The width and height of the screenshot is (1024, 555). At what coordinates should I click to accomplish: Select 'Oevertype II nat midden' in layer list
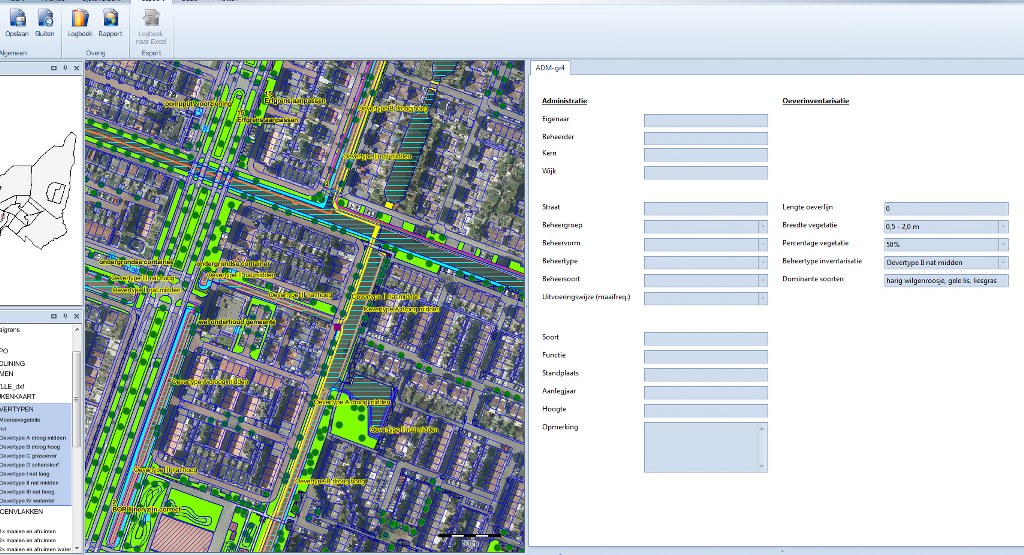tap(28, 483)
